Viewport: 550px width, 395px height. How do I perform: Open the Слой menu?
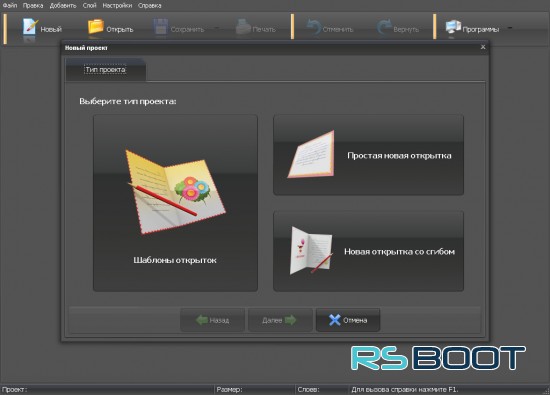pyautogui.click(x=89, y=5)
